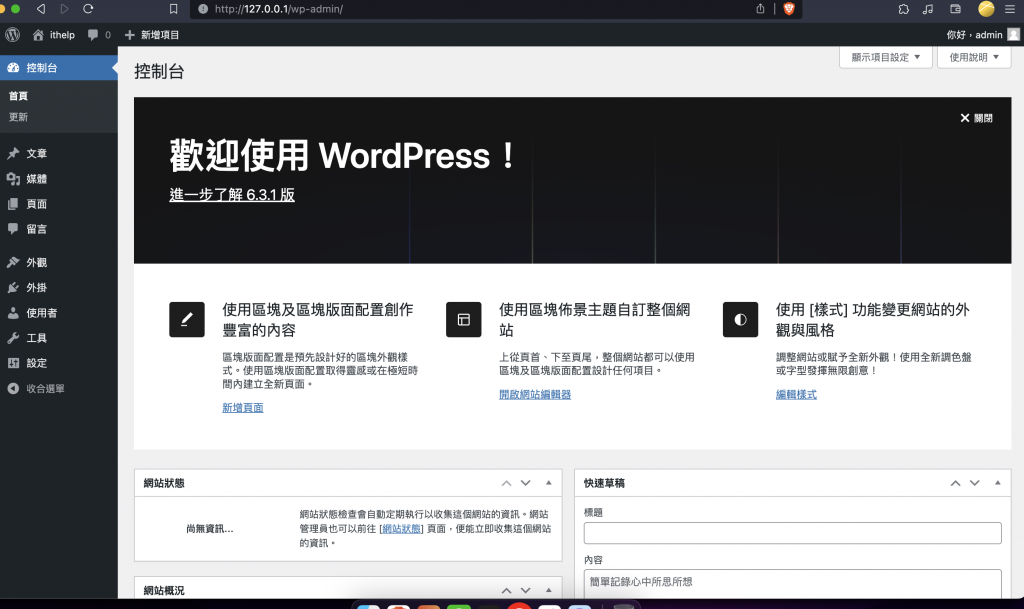
Task: Click the yellow browser profile avatar
Action: coord(986,8)
